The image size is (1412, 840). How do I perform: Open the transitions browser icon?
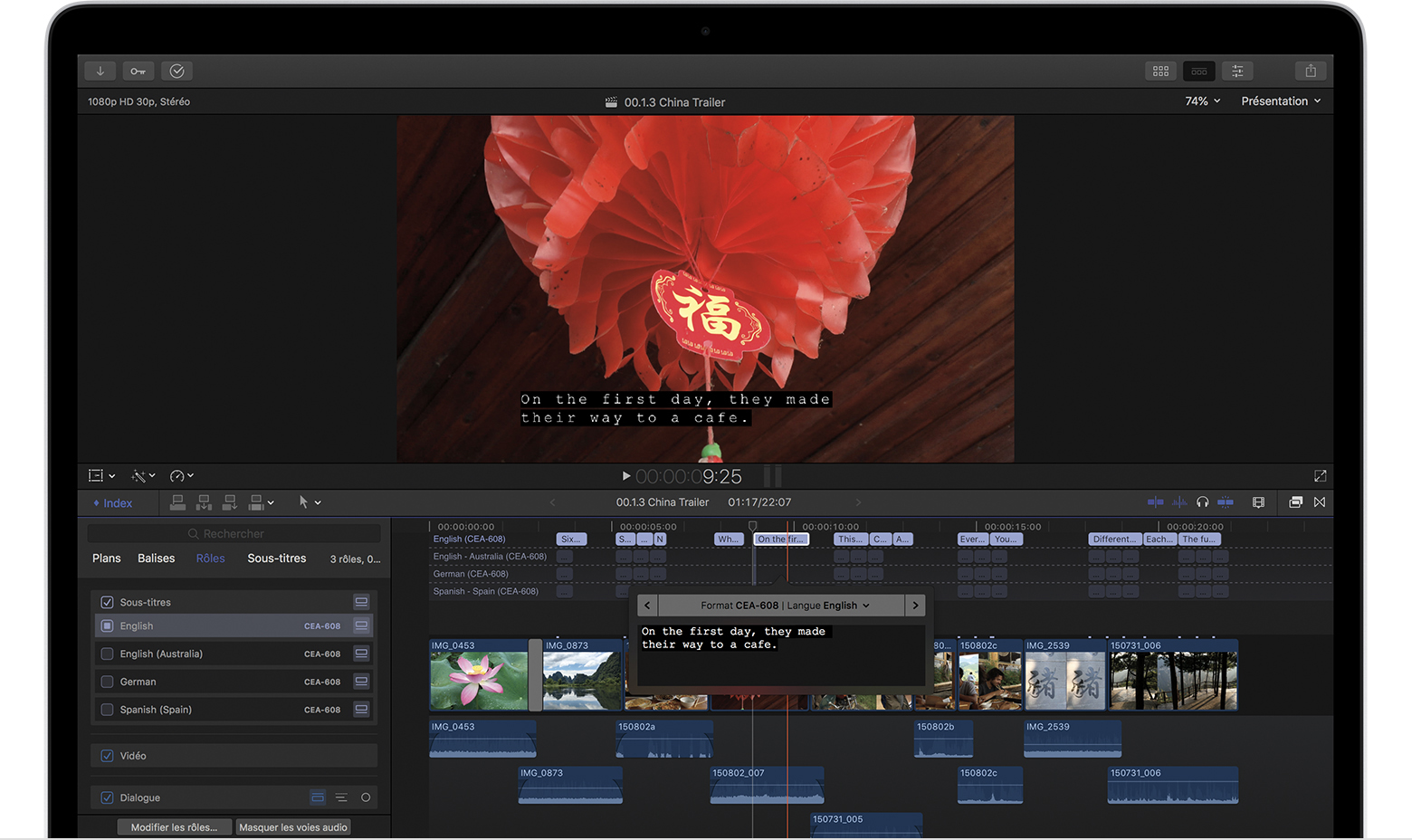[1320, 501]
